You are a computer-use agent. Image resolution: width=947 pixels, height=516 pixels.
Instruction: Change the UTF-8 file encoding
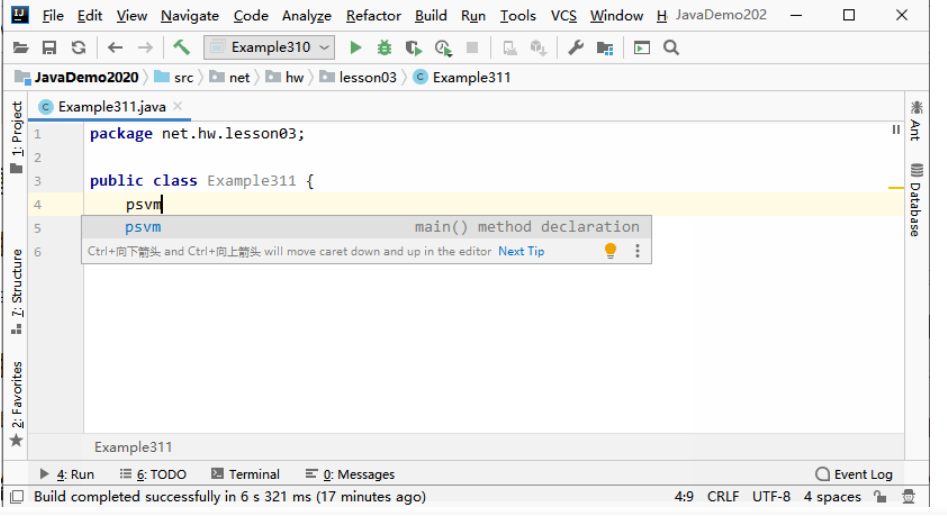(771, 497)
